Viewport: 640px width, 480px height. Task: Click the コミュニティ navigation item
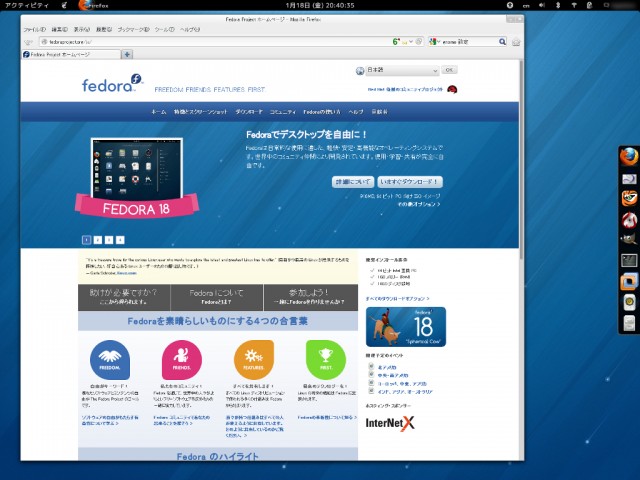click(x=282, y=112)
